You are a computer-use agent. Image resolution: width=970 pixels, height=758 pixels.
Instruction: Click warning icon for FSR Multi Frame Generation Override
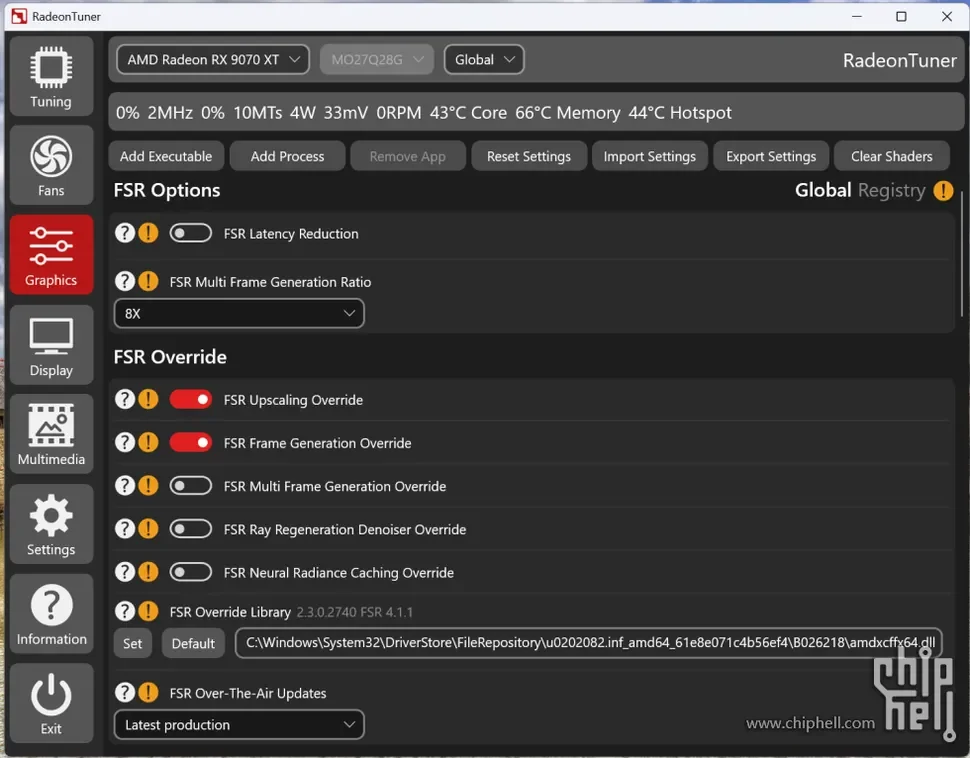(148, 486)
